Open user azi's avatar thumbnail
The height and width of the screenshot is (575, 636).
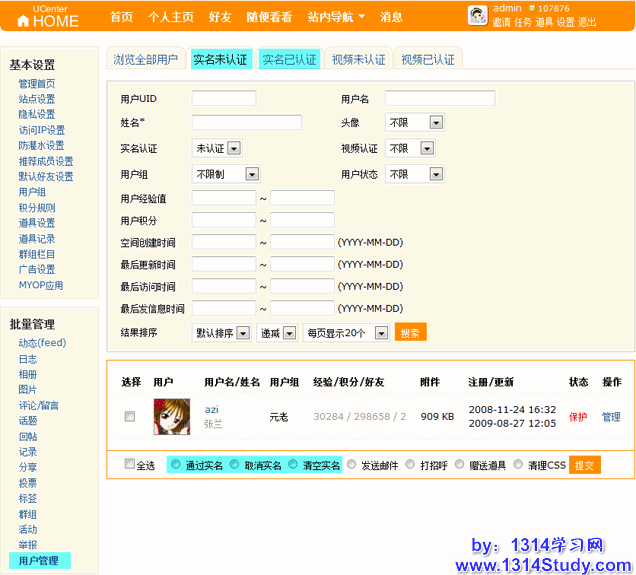tap(171, 416)
